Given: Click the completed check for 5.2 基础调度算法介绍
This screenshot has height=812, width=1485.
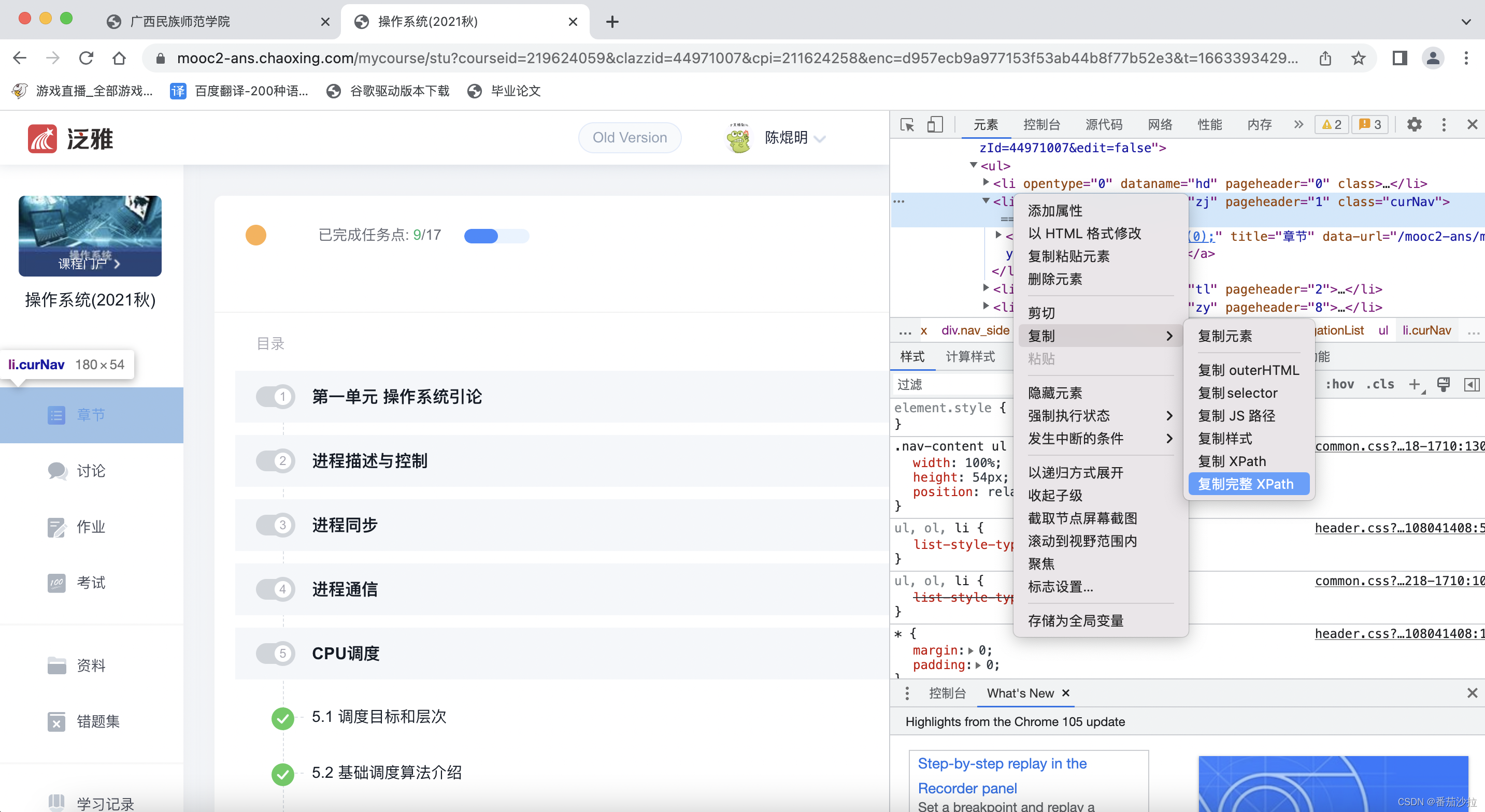Looking at the screenshot, I should tap(282, 774).
